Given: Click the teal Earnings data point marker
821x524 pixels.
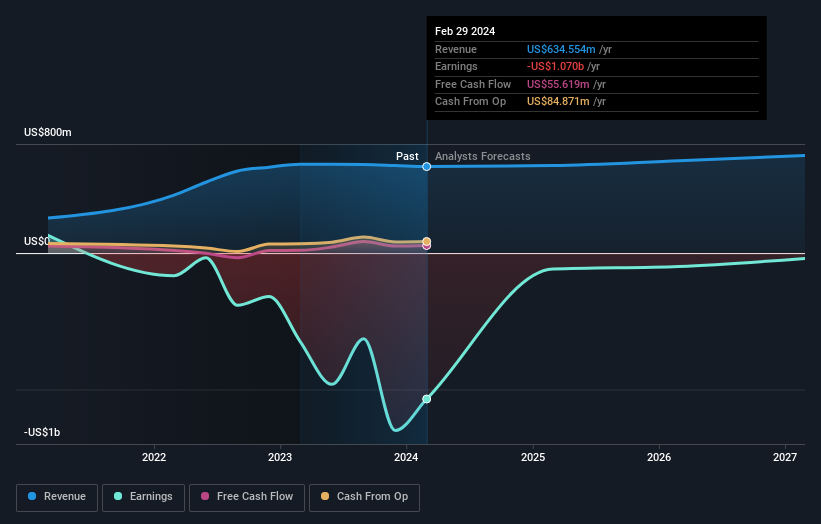Looking at the screenshot, I should 427,399.
